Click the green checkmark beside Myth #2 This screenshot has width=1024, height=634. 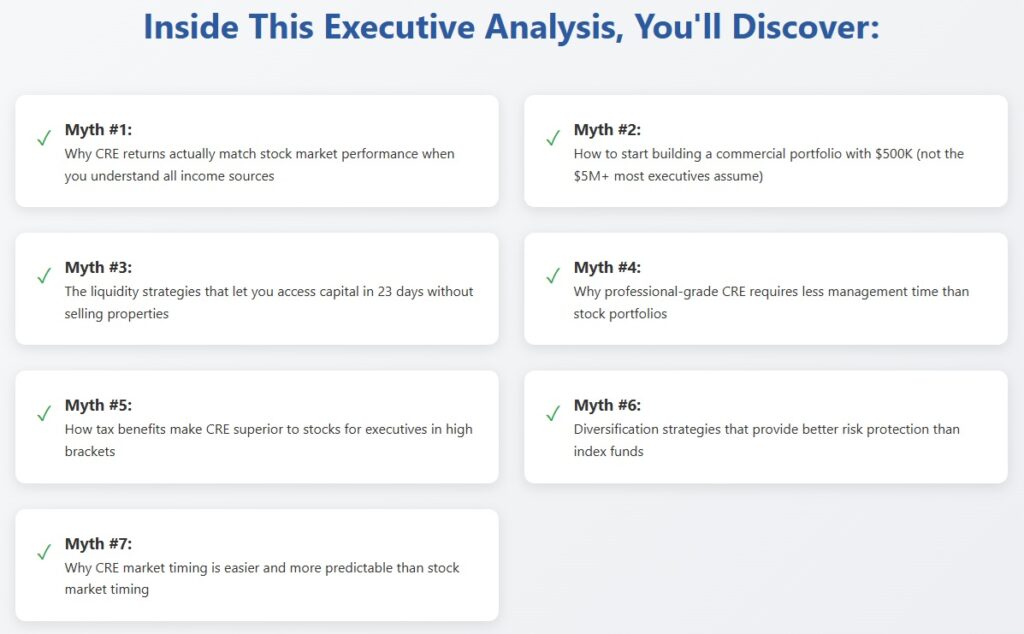pyautogui.click(x=553, y=138)
